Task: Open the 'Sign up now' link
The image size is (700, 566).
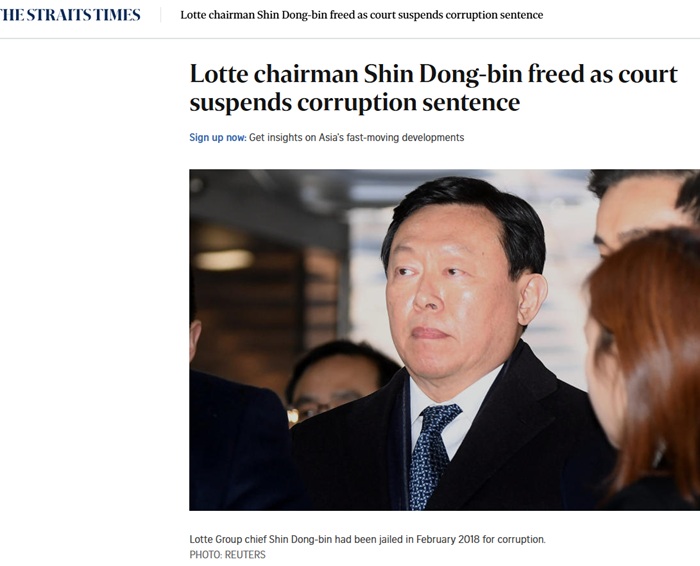Action: tap(217, 137)
